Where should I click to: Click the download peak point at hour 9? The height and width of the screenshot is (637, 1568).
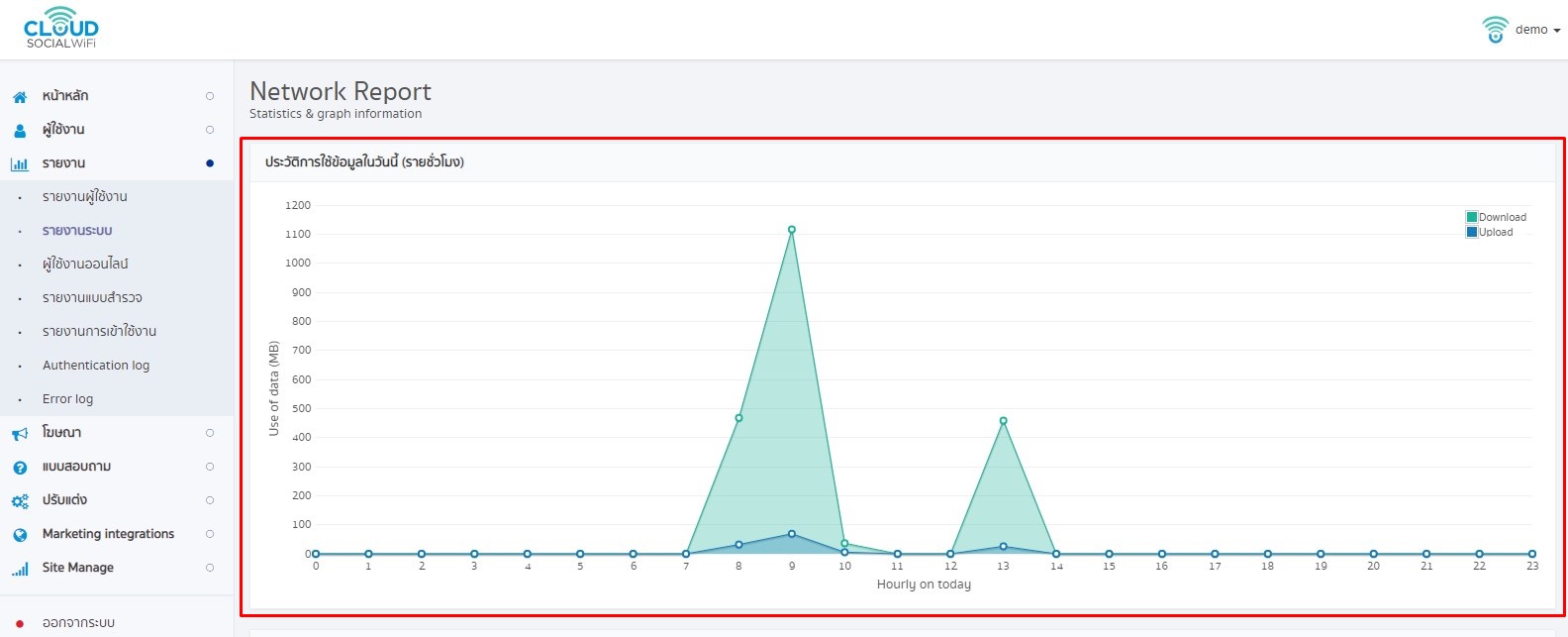pyautogui.click(x=792, y=230)
